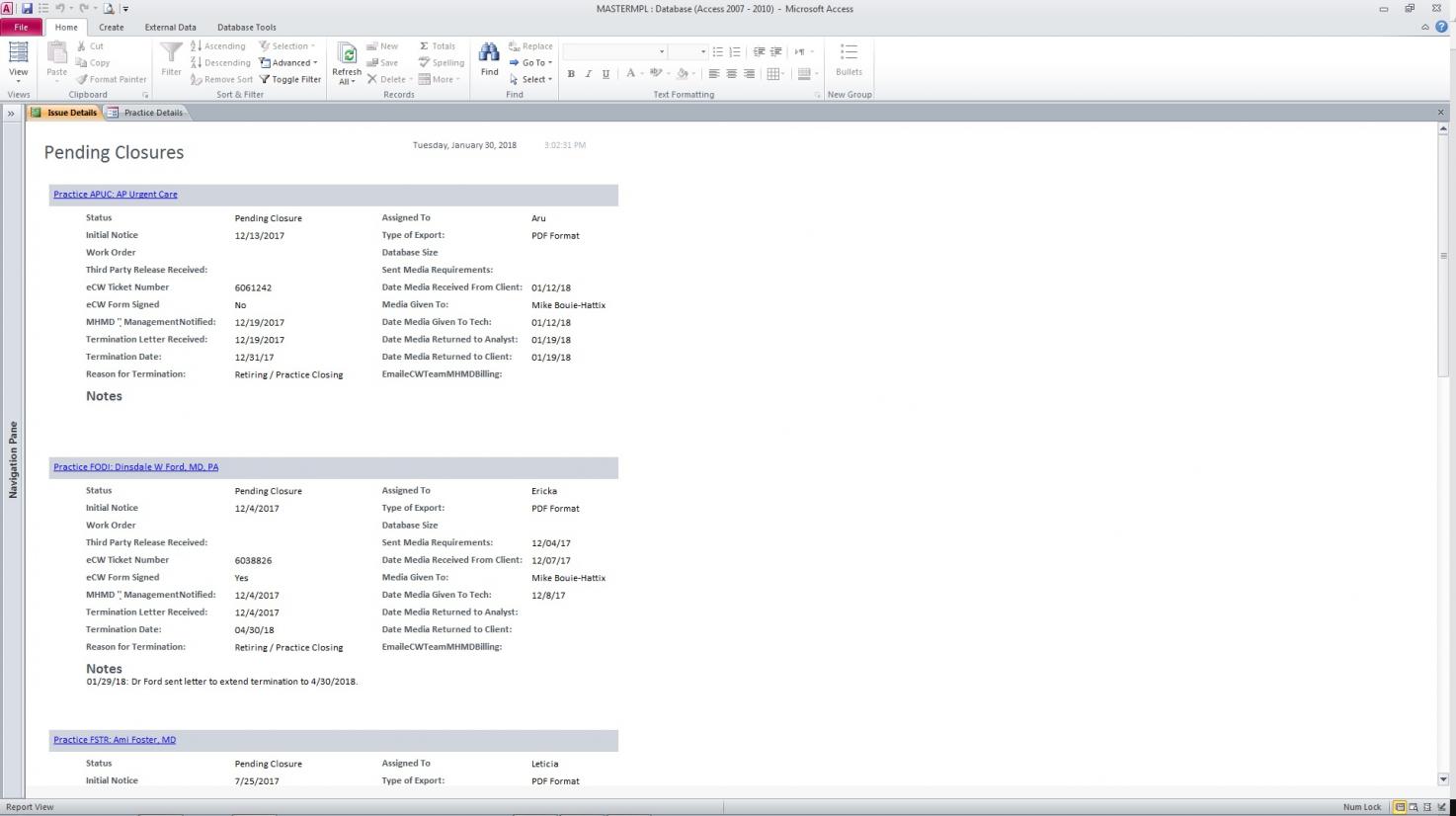Image resolution: width=1456 pixels, height=816 pixels.
Task: Expand the Navigation Pane with chevron button
Action: [11, 114]
